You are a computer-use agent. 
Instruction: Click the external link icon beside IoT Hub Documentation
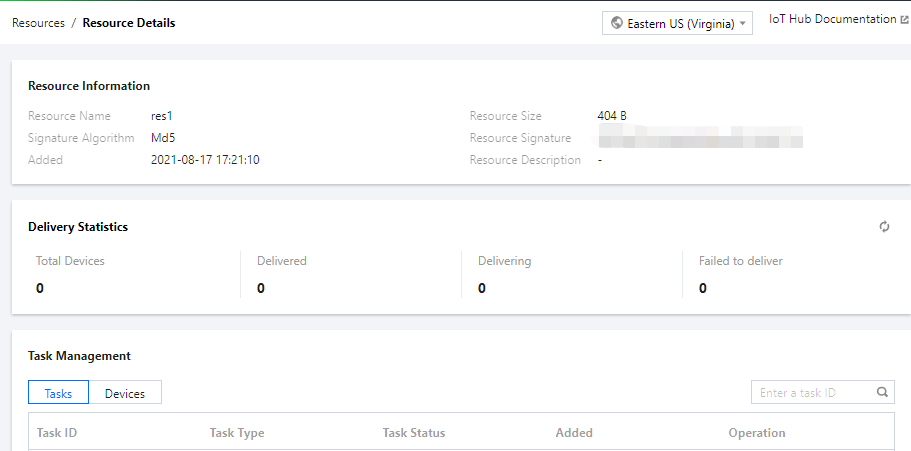click(904, 19)
